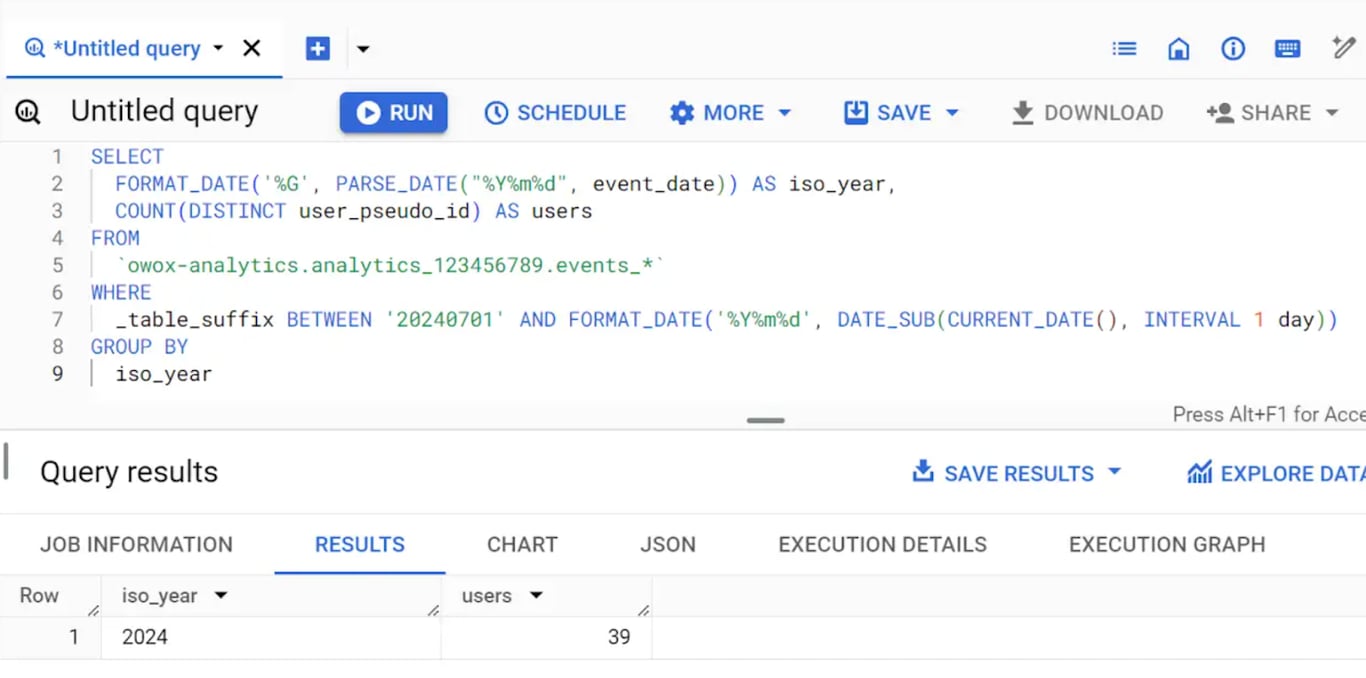1366x678 pixels.
Task: Close the Untitled query tab
Action: click(x=252, y=48)
